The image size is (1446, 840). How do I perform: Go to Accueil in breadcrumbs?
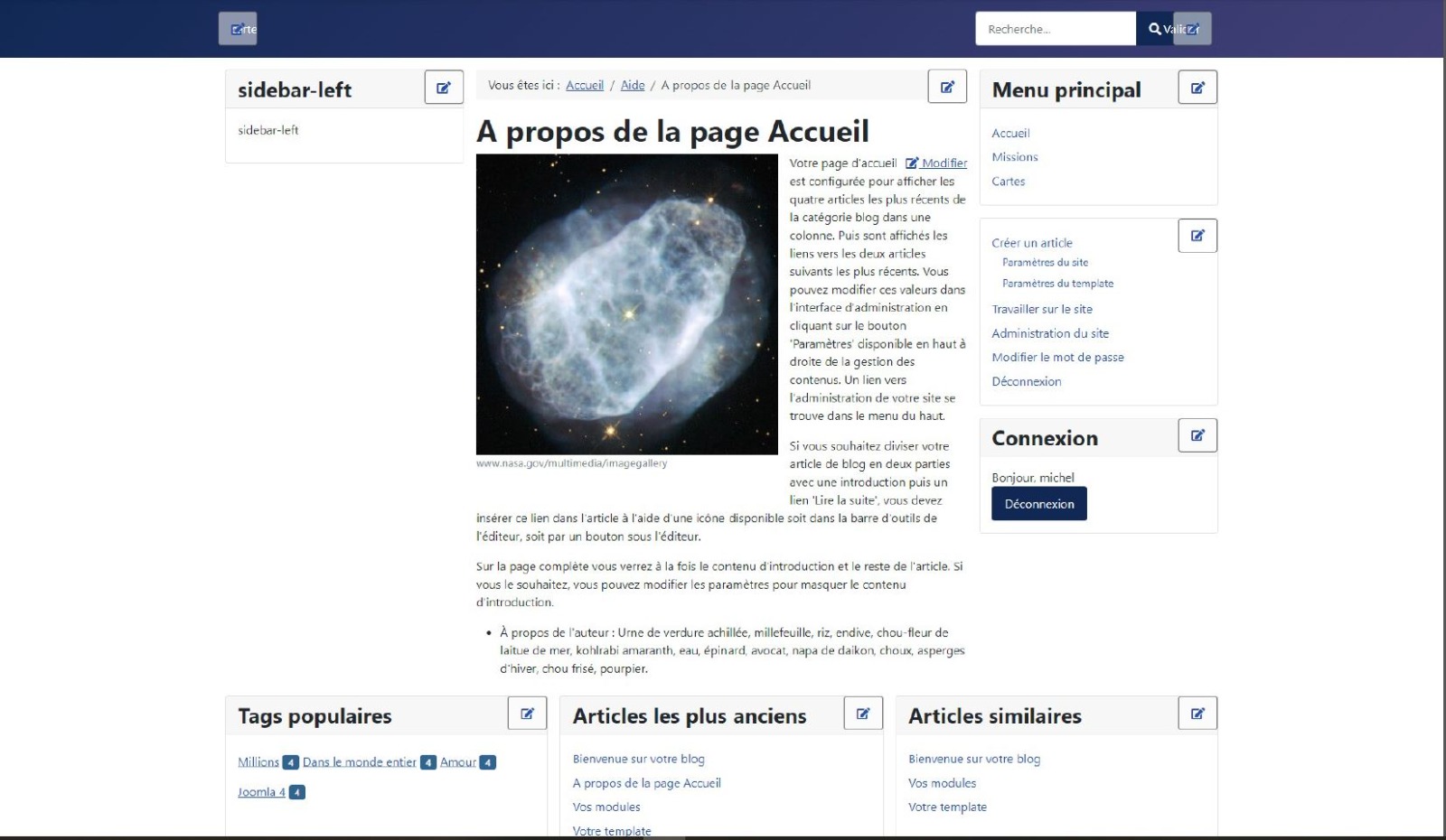point(585,85)
